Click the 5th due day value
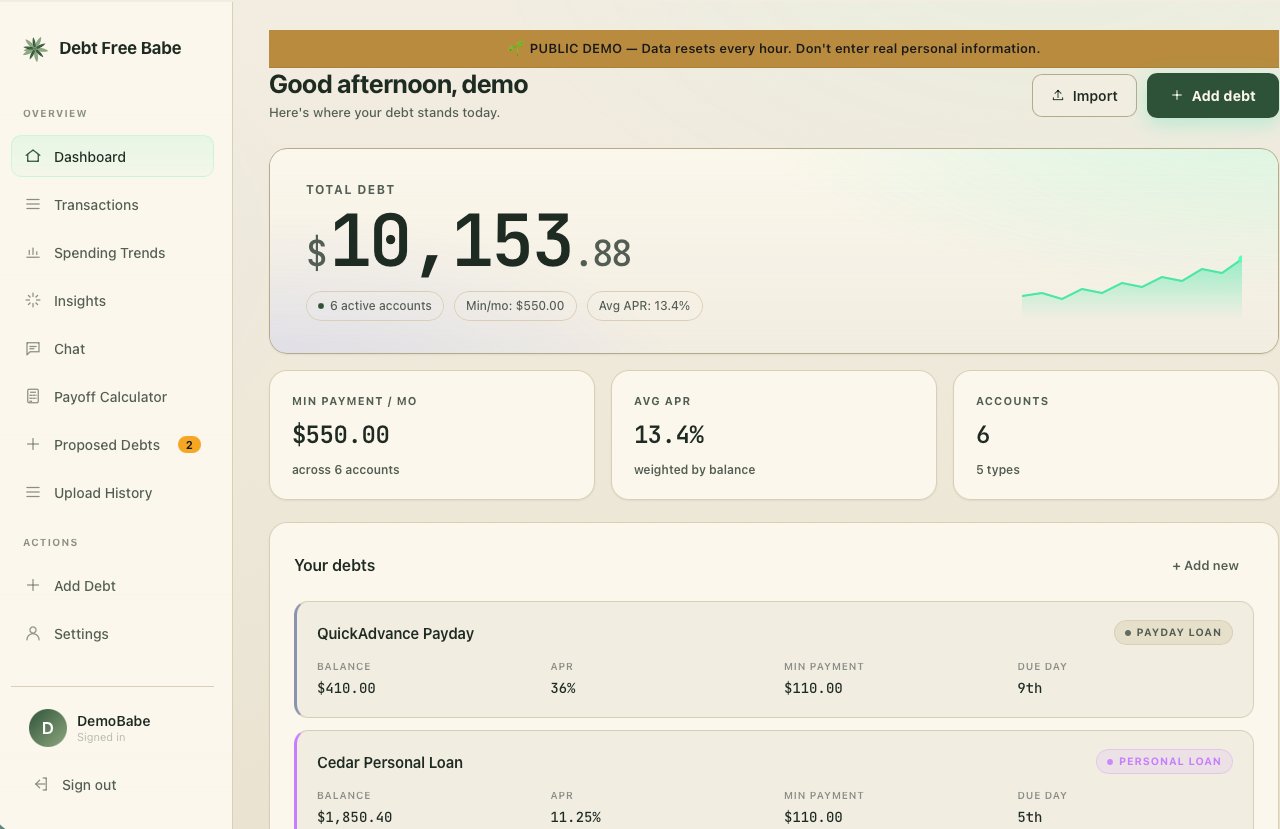1280x829 pixels. click(1030, 817)
